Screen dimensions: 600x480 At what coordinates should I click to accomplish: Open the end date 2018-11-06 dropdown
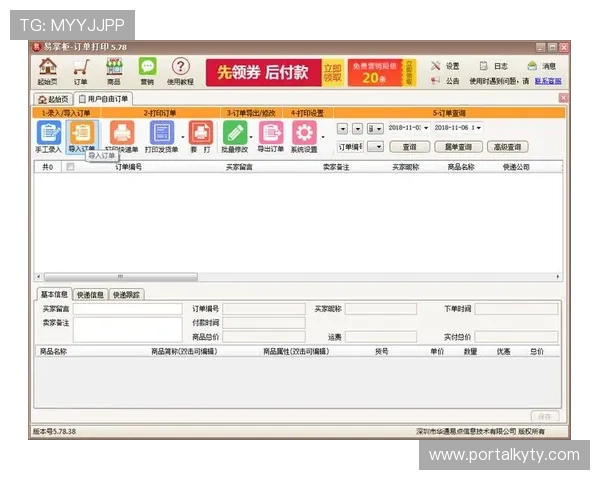tap(479, 128)
